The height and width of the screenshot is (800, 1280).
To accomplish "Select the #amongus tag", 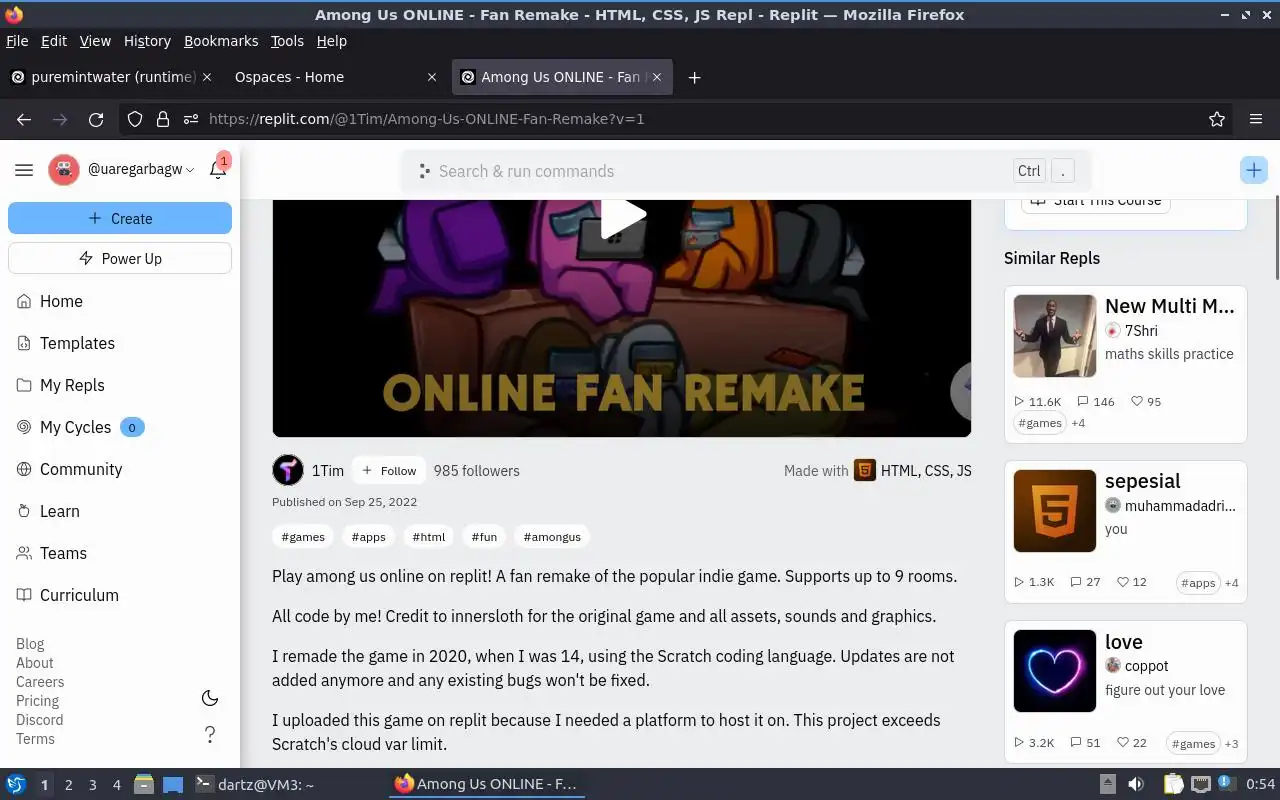I will point(552,537).
